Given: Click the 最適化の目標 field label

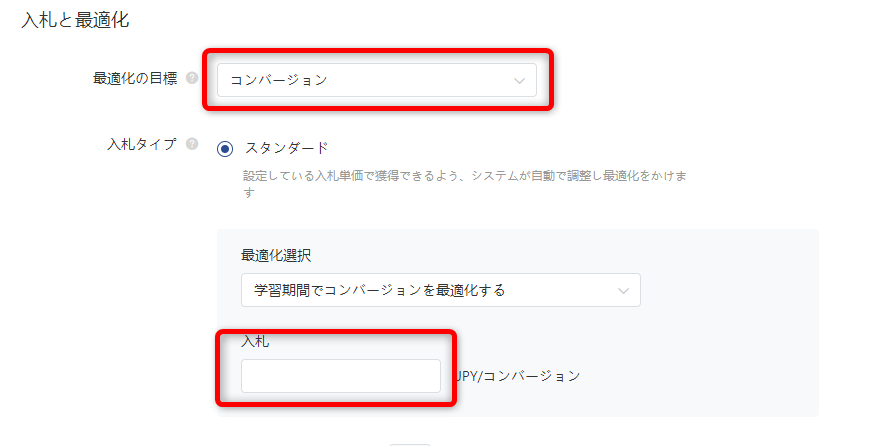Looking at the screenshot, I should (x=134, y=79).
